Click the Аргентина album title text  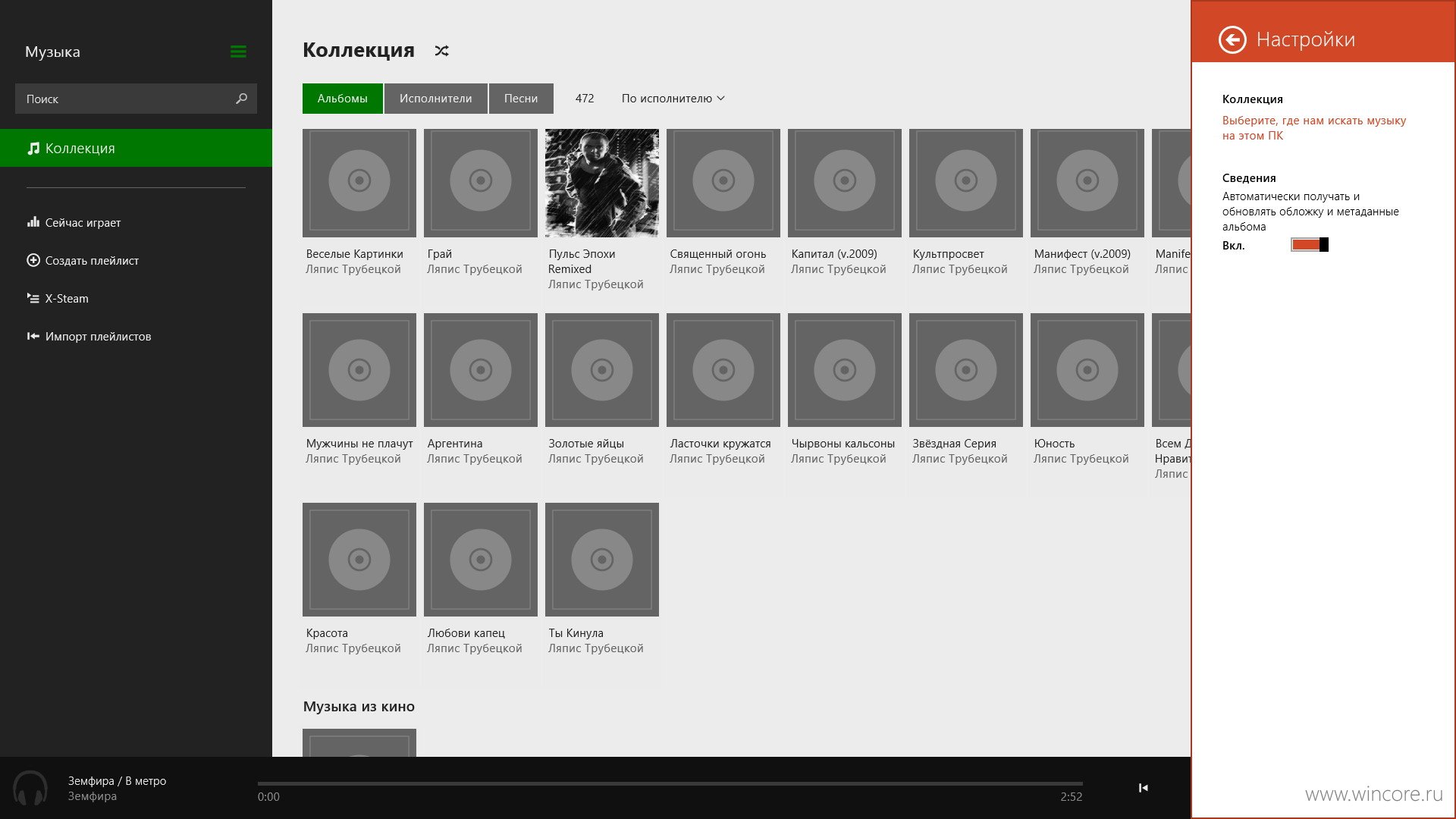(x=455, y=444)
